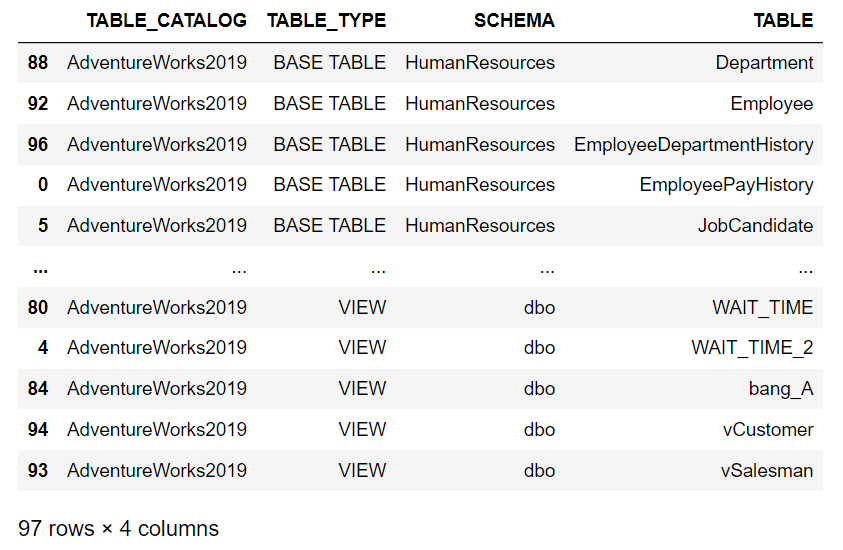Click the truncated rows ellipsis in index
Viewport: 843px width, 550px height.
pos(40,269)
